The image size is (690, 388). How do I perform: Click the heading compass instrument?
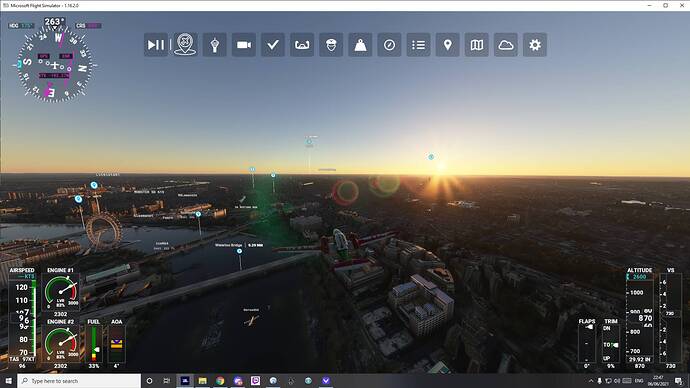point(55,65)
